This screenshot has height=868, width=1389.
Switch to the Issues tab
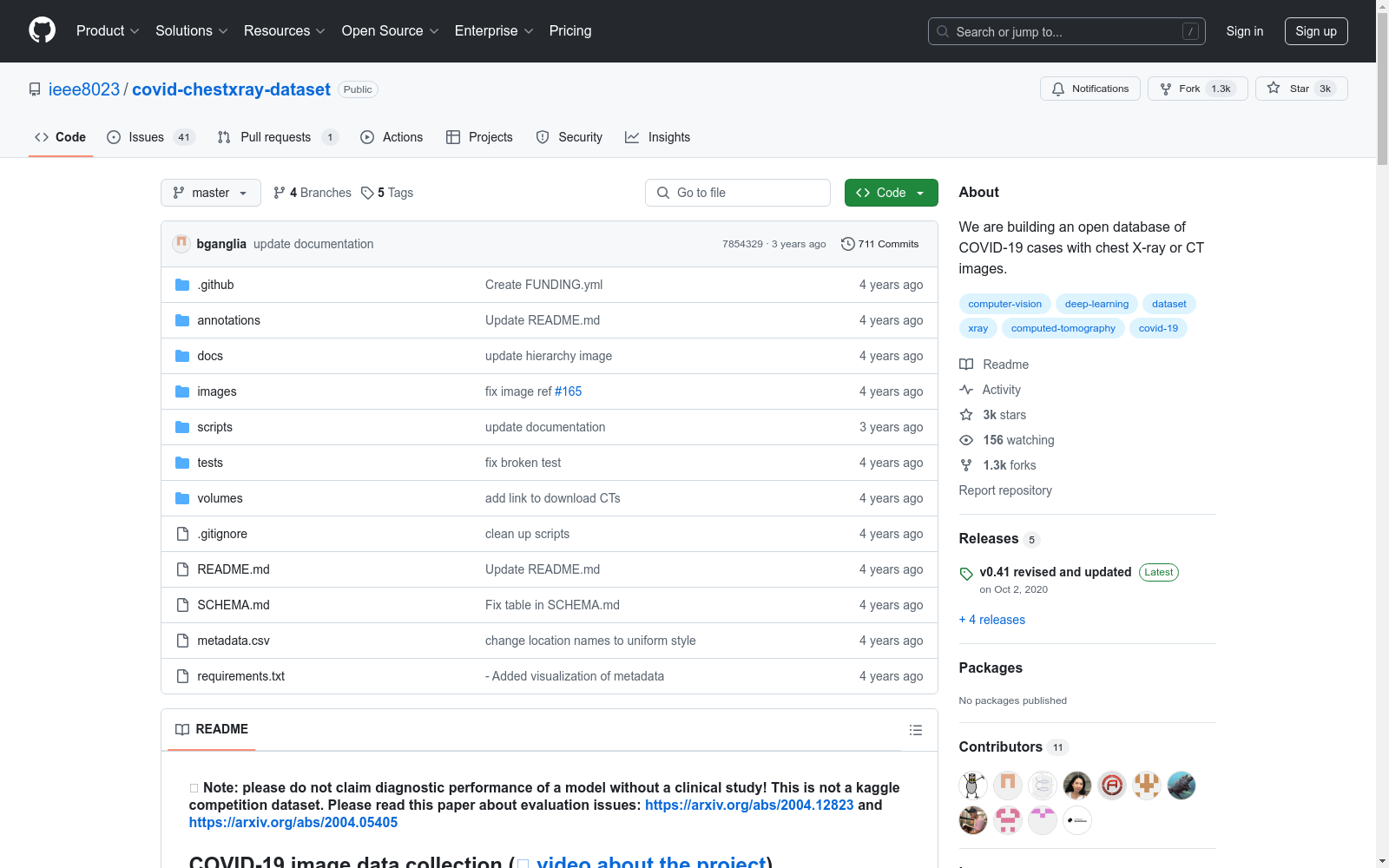pos(151,137)
